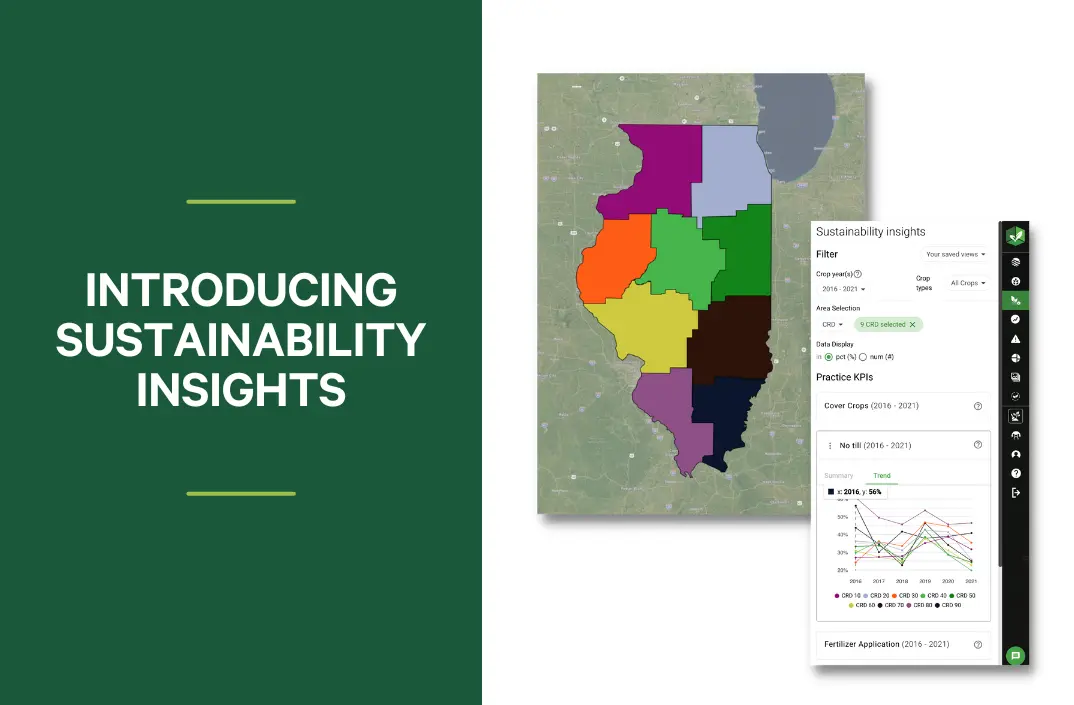Toggle CRD 20 legend entry
The width and height of the screenshot is (1074, 705).
click(x=876, y=596)
